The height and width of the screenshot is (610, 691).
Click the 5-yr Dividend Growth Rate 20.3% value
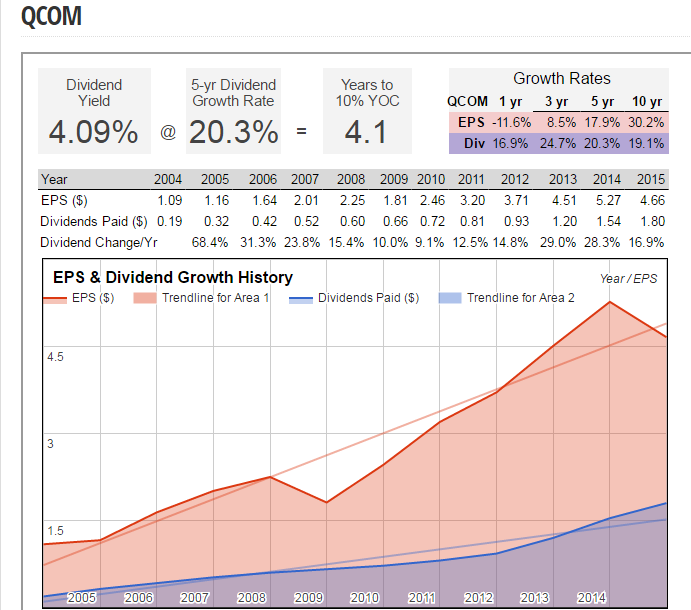[234, 132]
